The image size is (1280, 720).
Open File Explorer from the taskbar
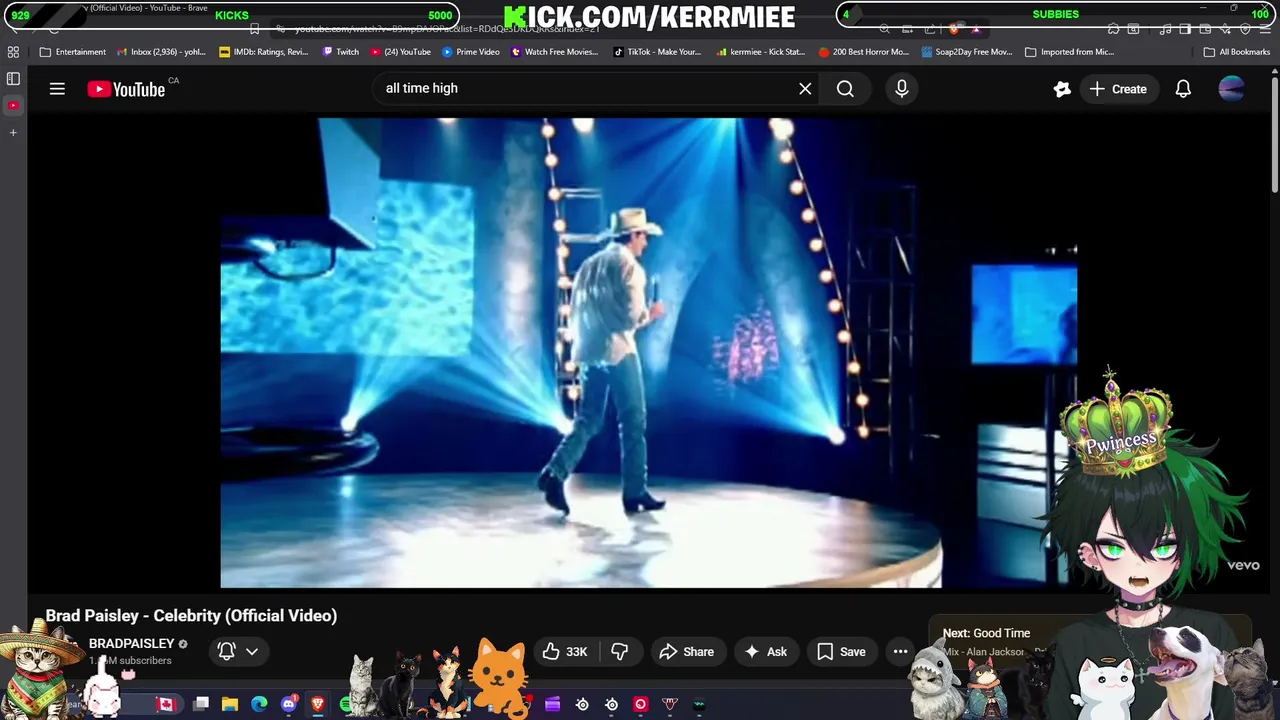(x=230, y=704)
